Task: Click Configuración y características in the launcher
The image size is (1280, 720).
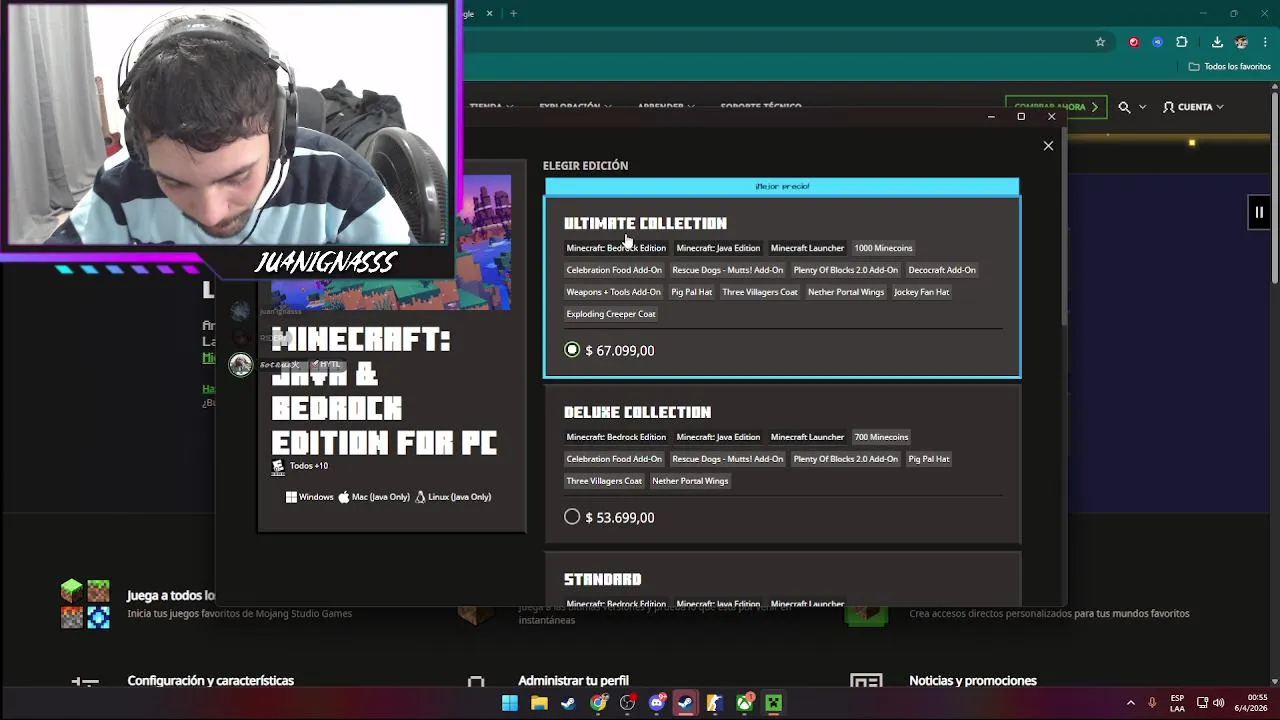Action: [210, 680]
